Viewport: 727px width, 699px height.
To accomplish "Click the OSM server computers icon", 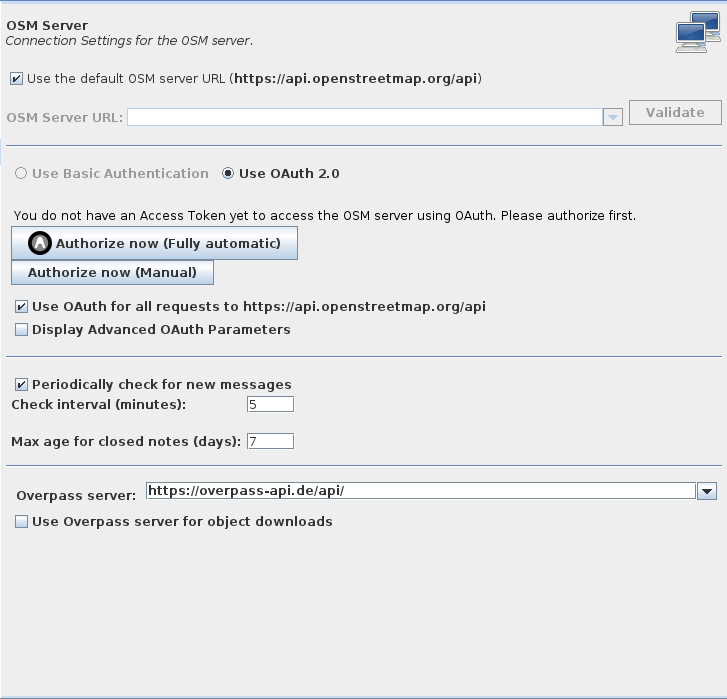I will click(698, 32).
